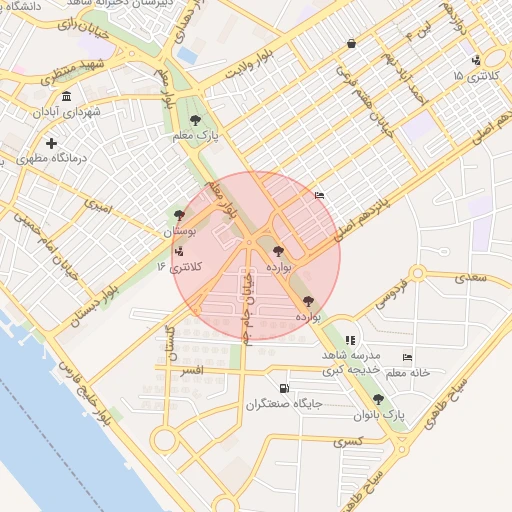Click the fuel pump icon at جایگاه صنعتگران

pyautogui.click(x=284, y=388)
